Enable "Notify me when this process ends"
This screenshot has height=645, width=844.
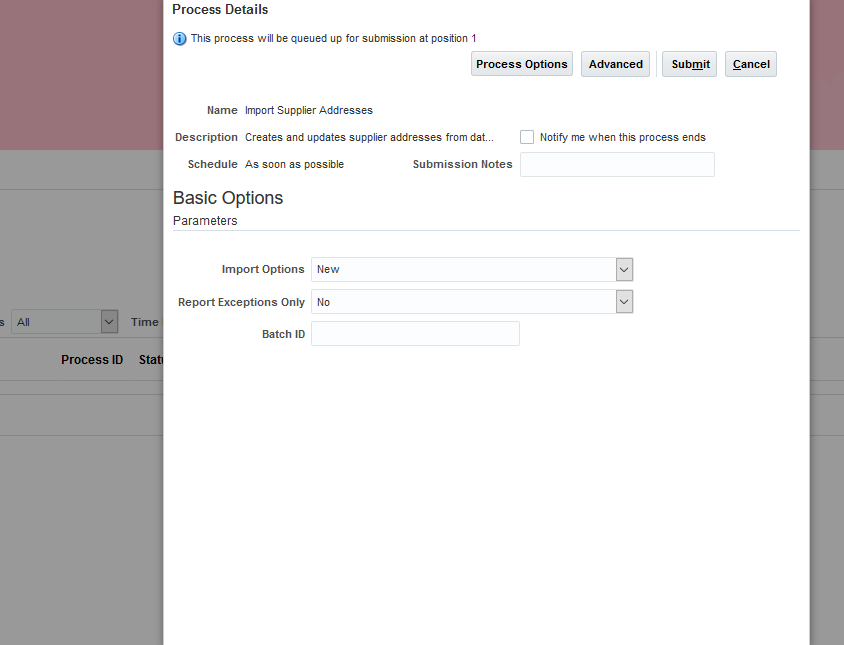(527, 137)
